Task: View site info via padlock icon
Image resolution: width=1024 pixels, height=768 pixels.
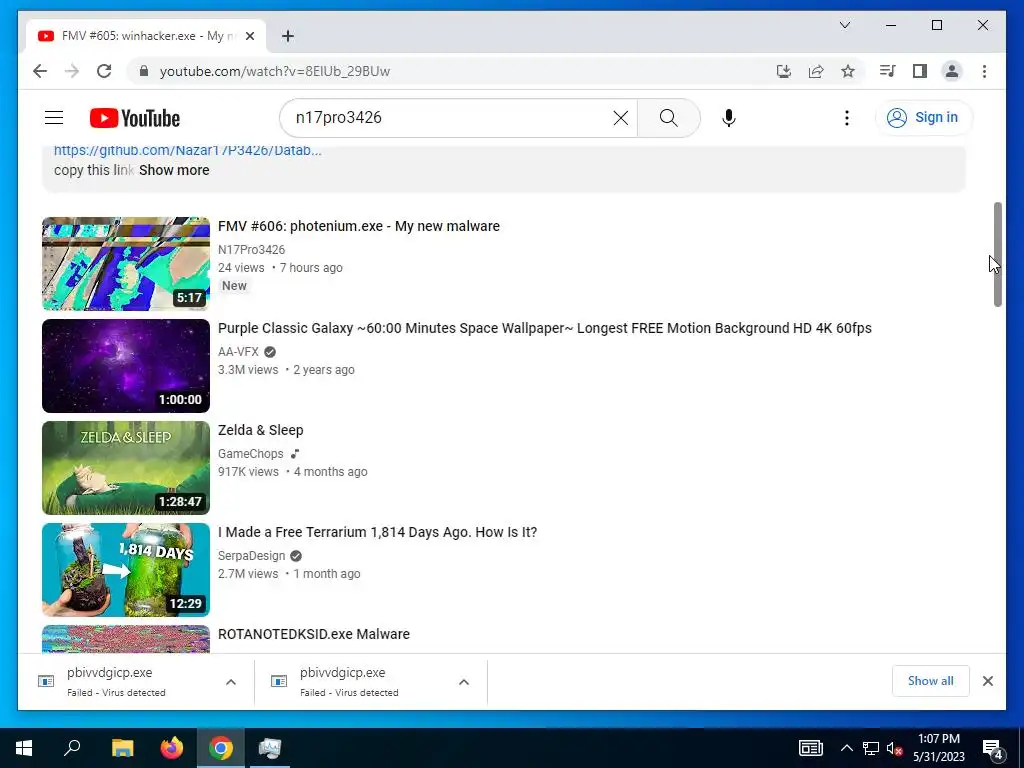Action: click(x=144, y=71)
